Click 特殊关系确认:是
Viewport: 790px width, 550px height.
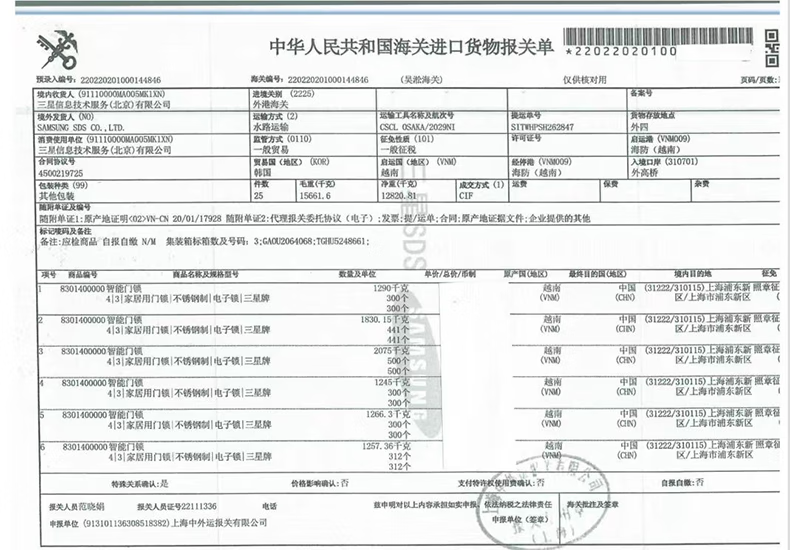point(140,485)
